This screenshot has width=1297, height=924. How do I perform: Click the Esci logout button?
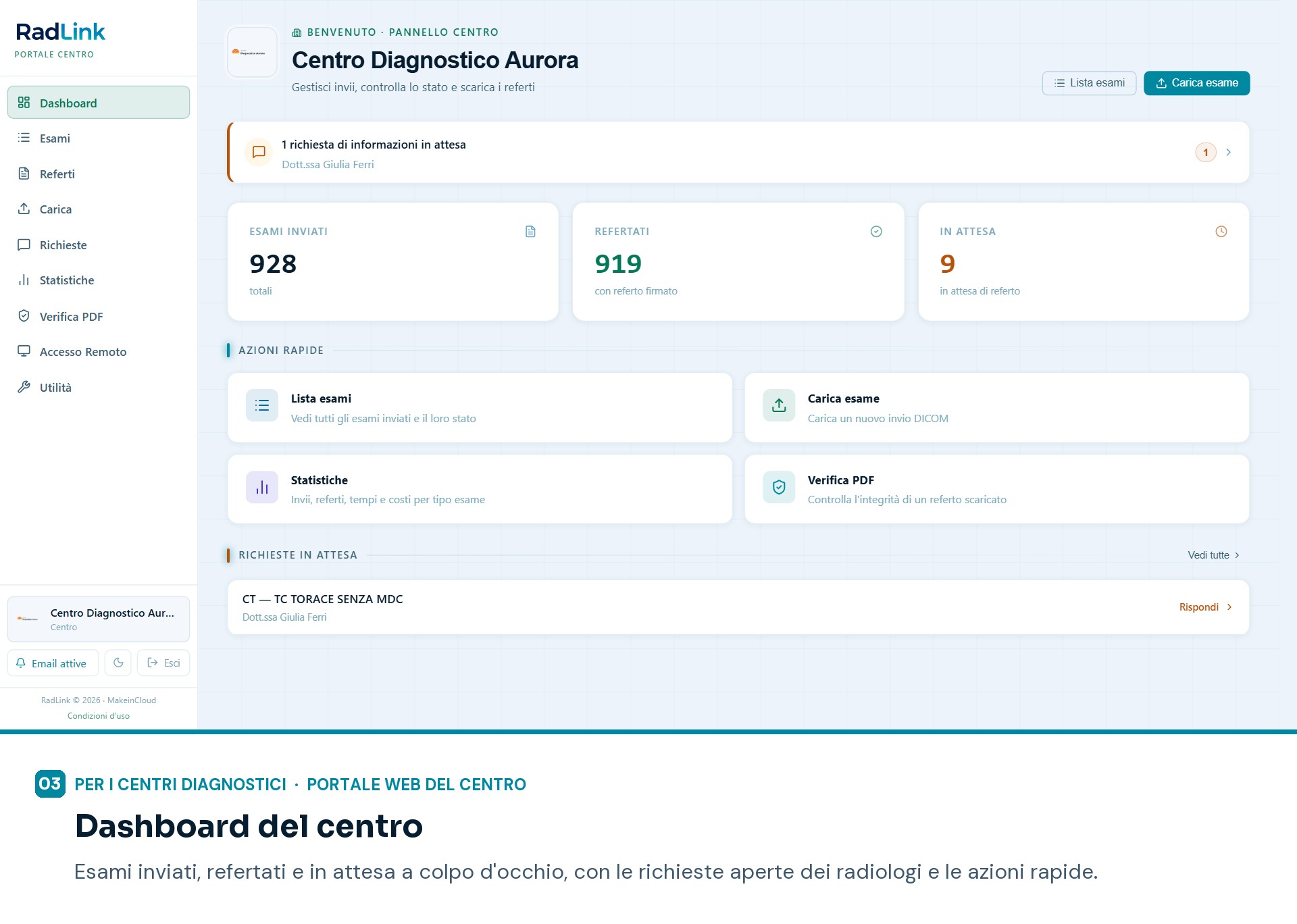click(163, 663)
